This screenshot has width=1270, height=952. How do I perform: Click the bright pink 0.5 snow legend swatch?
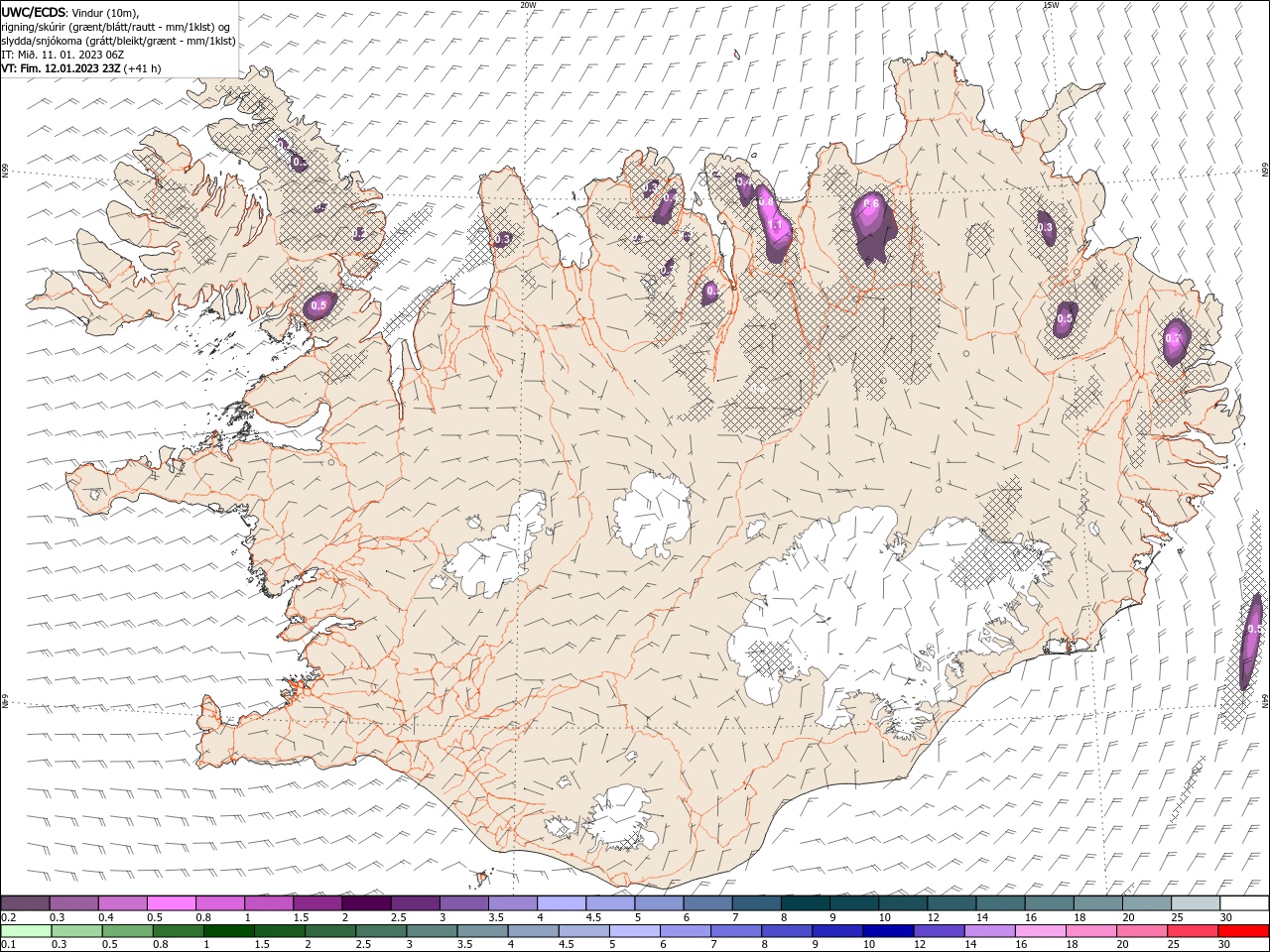click(172, 903)
